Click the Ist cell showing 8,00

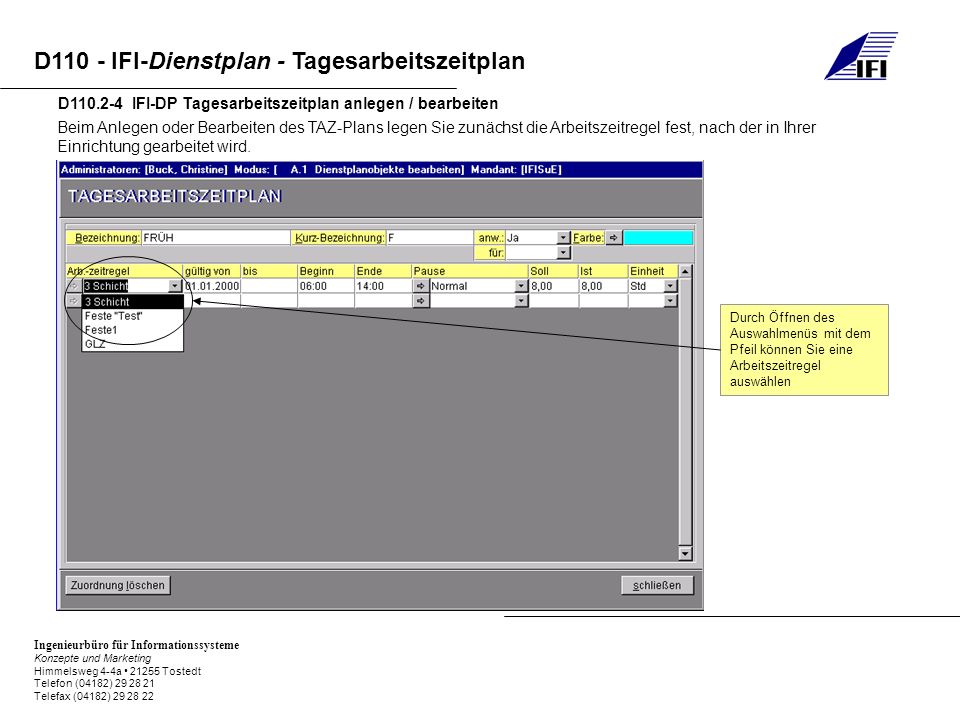603,286
